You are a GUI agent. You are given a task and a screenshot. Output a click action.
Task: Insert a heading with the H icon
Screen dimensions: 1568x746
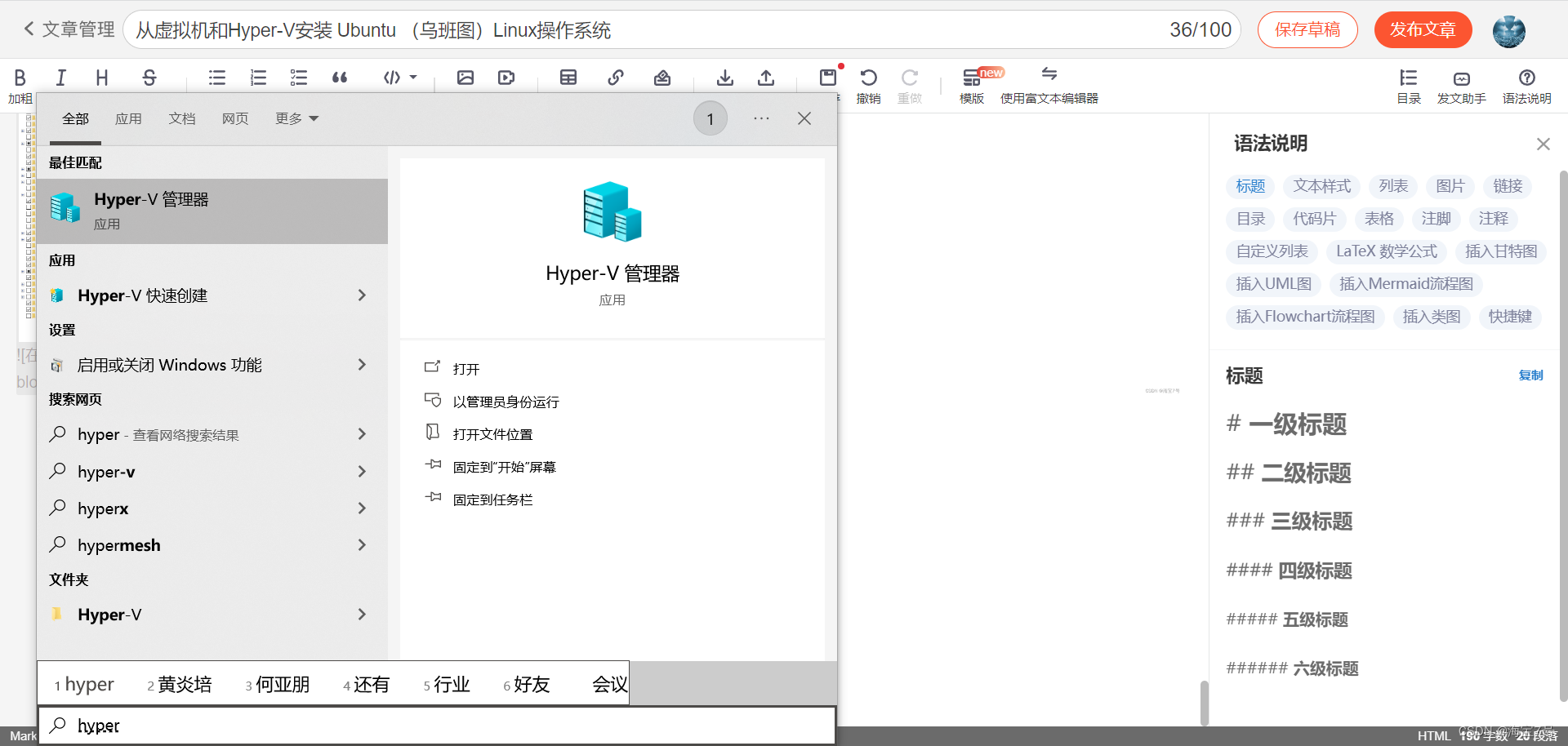[x=102, y=78]
